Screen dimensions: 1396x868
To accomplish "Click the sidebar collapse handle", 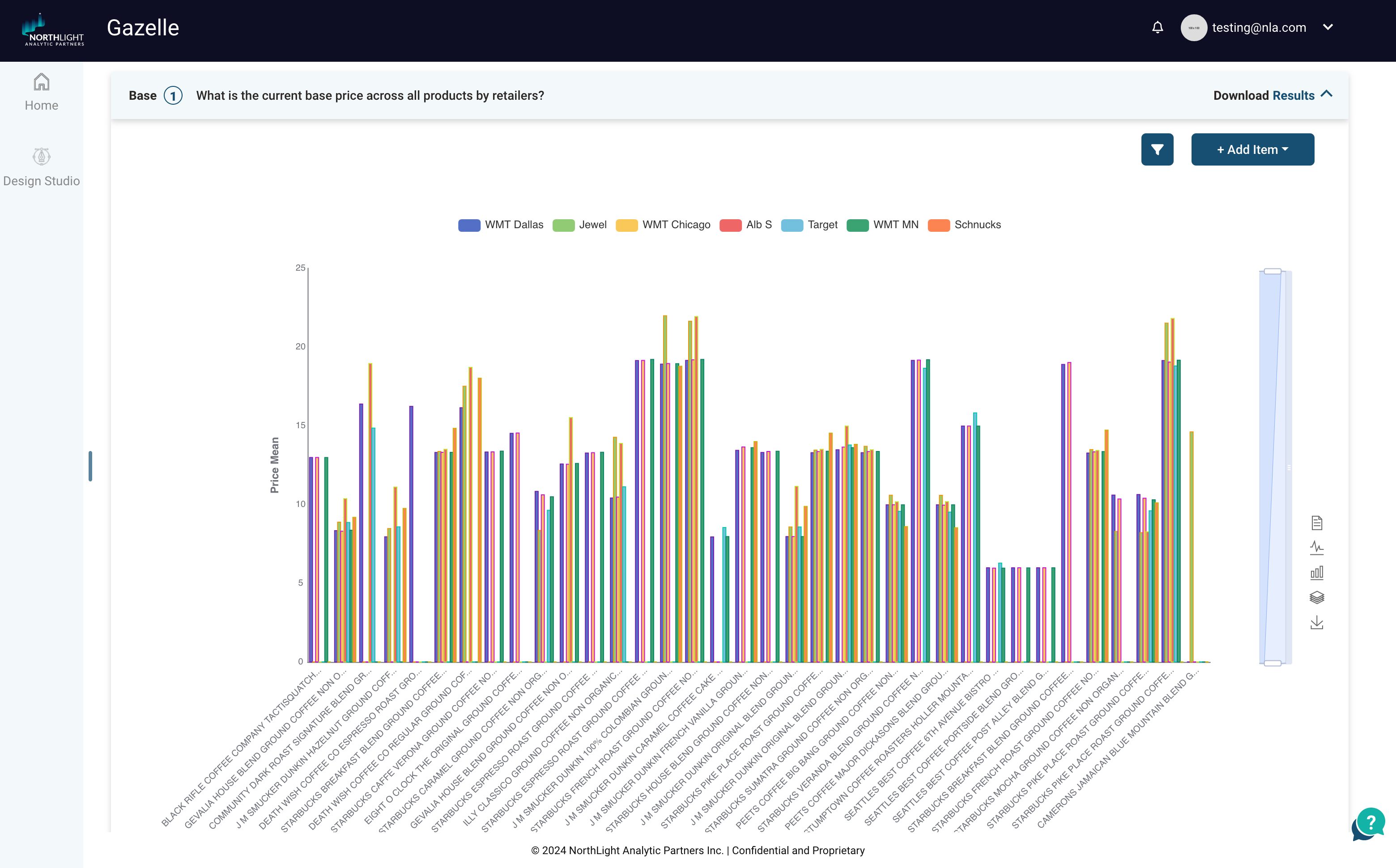I will point(90,466).
